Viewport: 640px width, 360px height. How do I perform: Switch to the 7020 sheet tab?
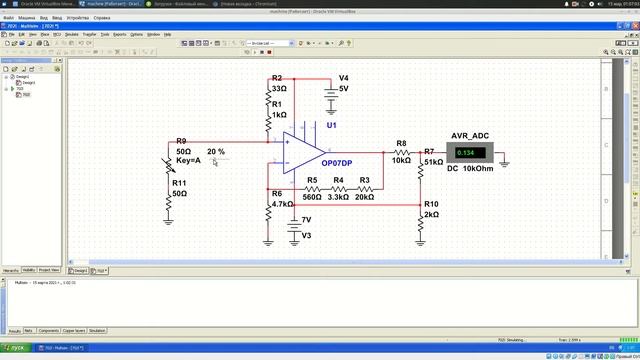tap(99, 271)
